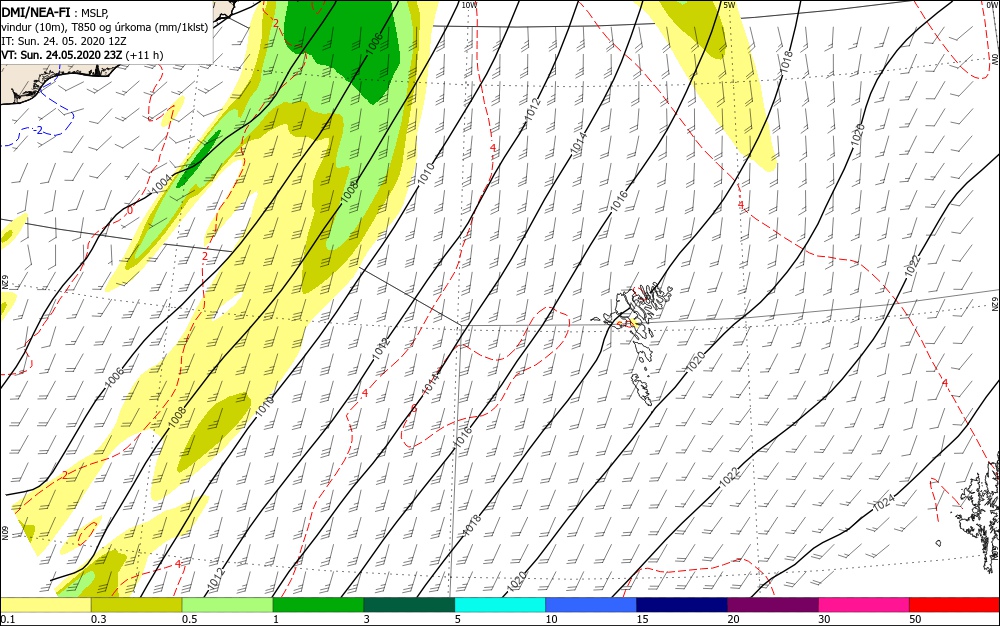
Task: Click the red 50+ legend swatch
Action: (x=954, y=605)
